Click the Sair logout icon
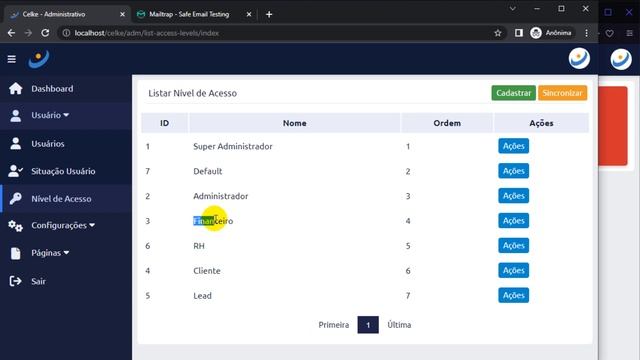This screenshot has width=640, height=360. [16, 281]
